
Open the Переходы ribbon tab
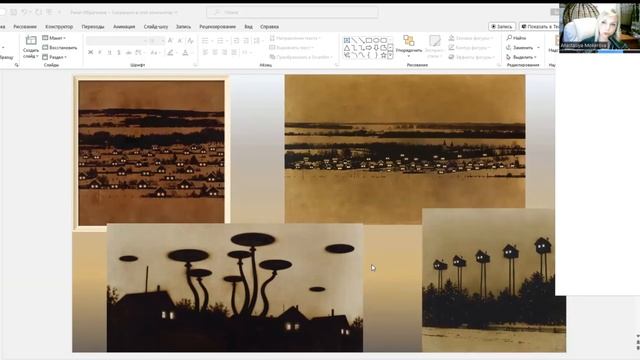pos(93,27)
